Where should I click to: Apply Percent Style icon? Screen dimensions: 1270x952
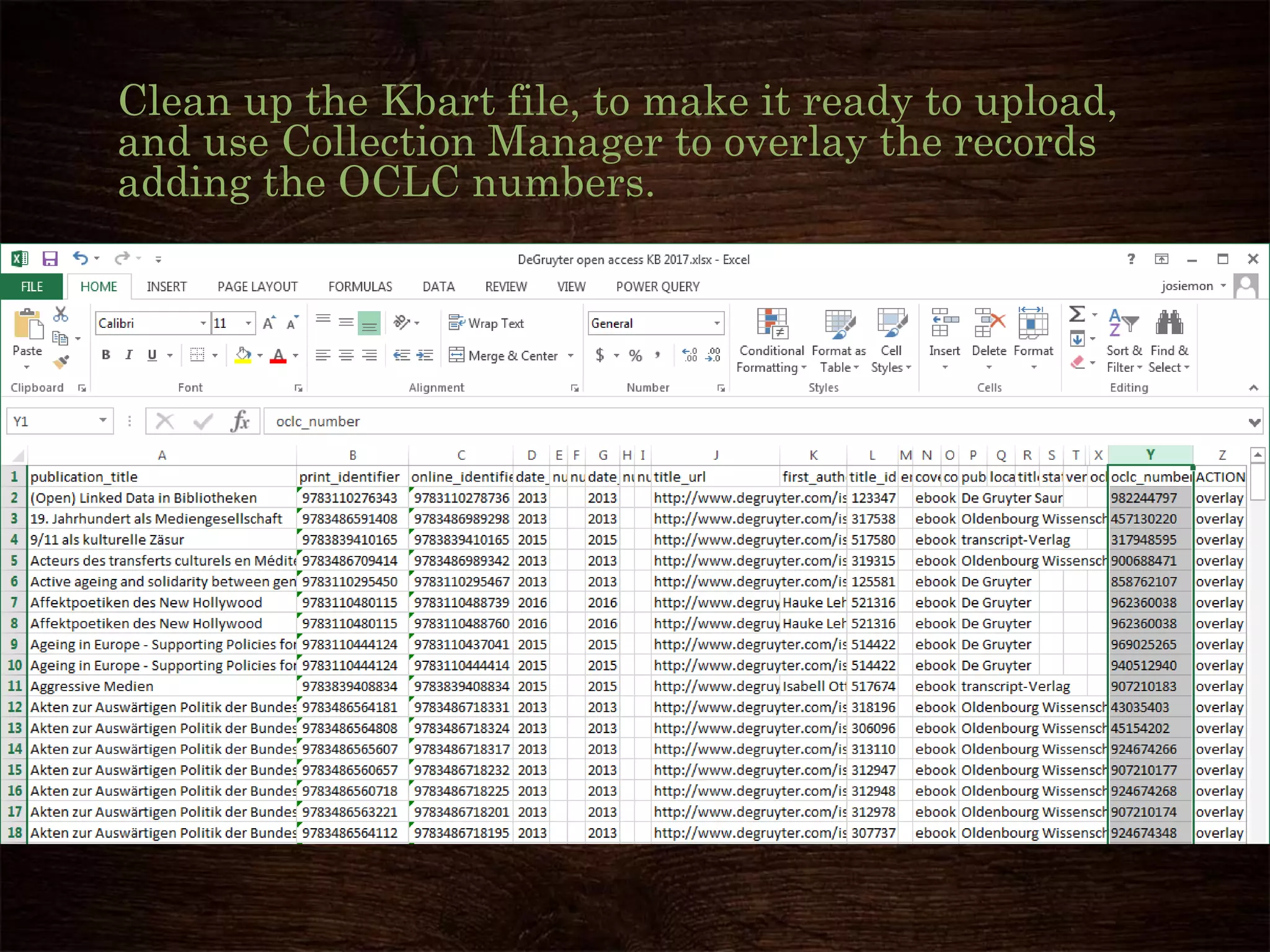635,355
